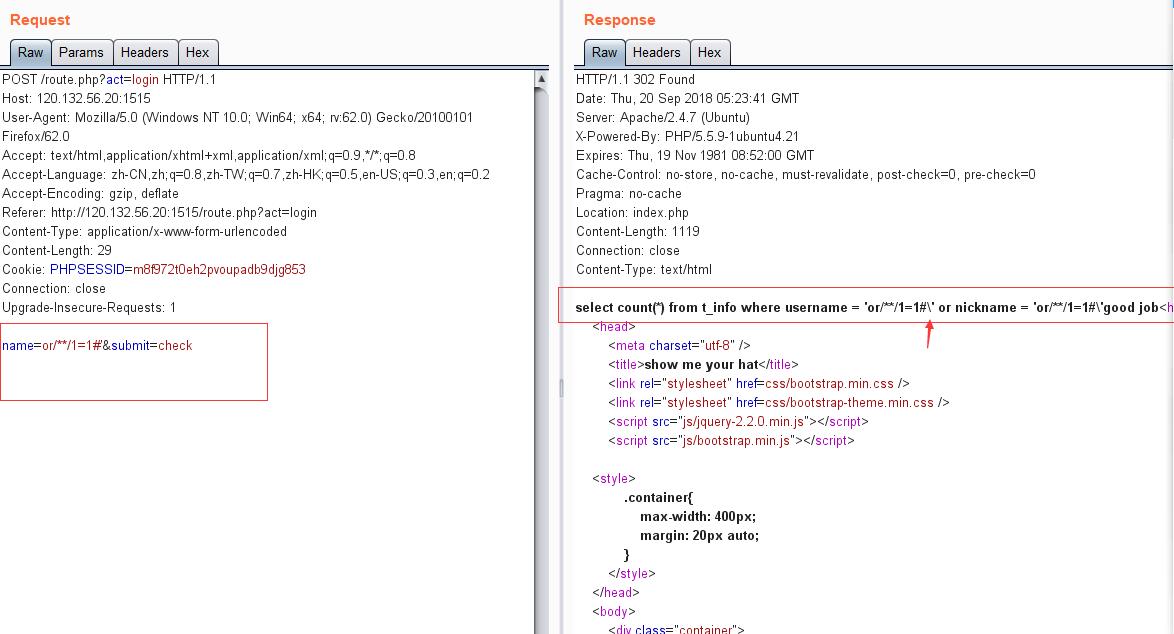Open the Request Headers tab

click(145, 52)
